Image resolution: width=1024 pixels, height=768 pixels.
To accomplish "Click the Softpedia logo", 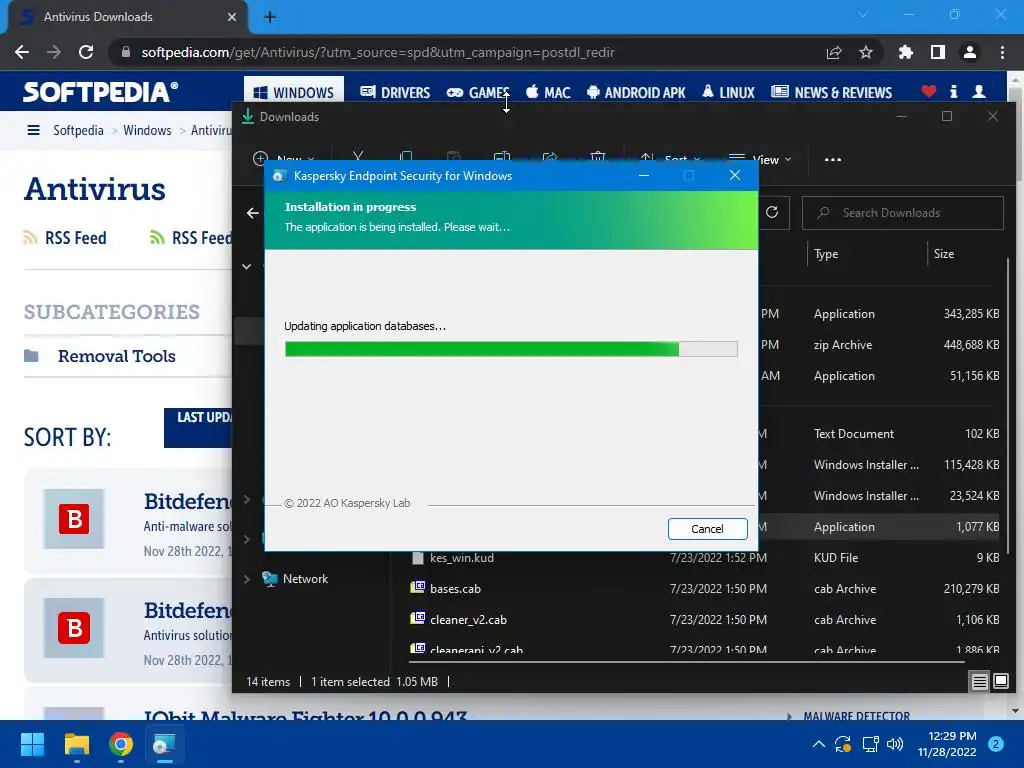I will click(x=101, y=91).
